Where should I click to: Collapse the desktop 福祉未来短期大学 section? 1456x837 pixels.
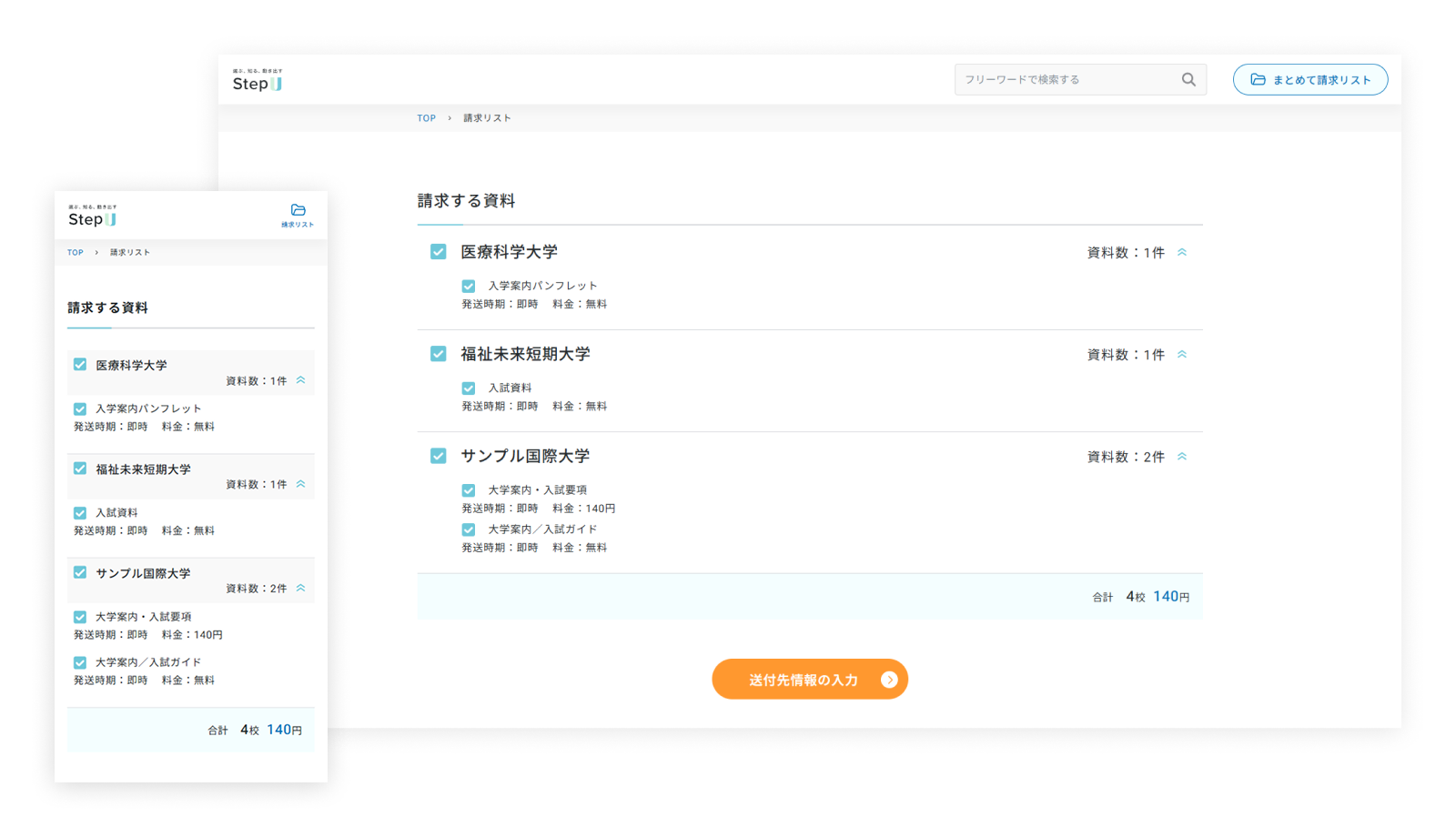(x=1182, y=355)
